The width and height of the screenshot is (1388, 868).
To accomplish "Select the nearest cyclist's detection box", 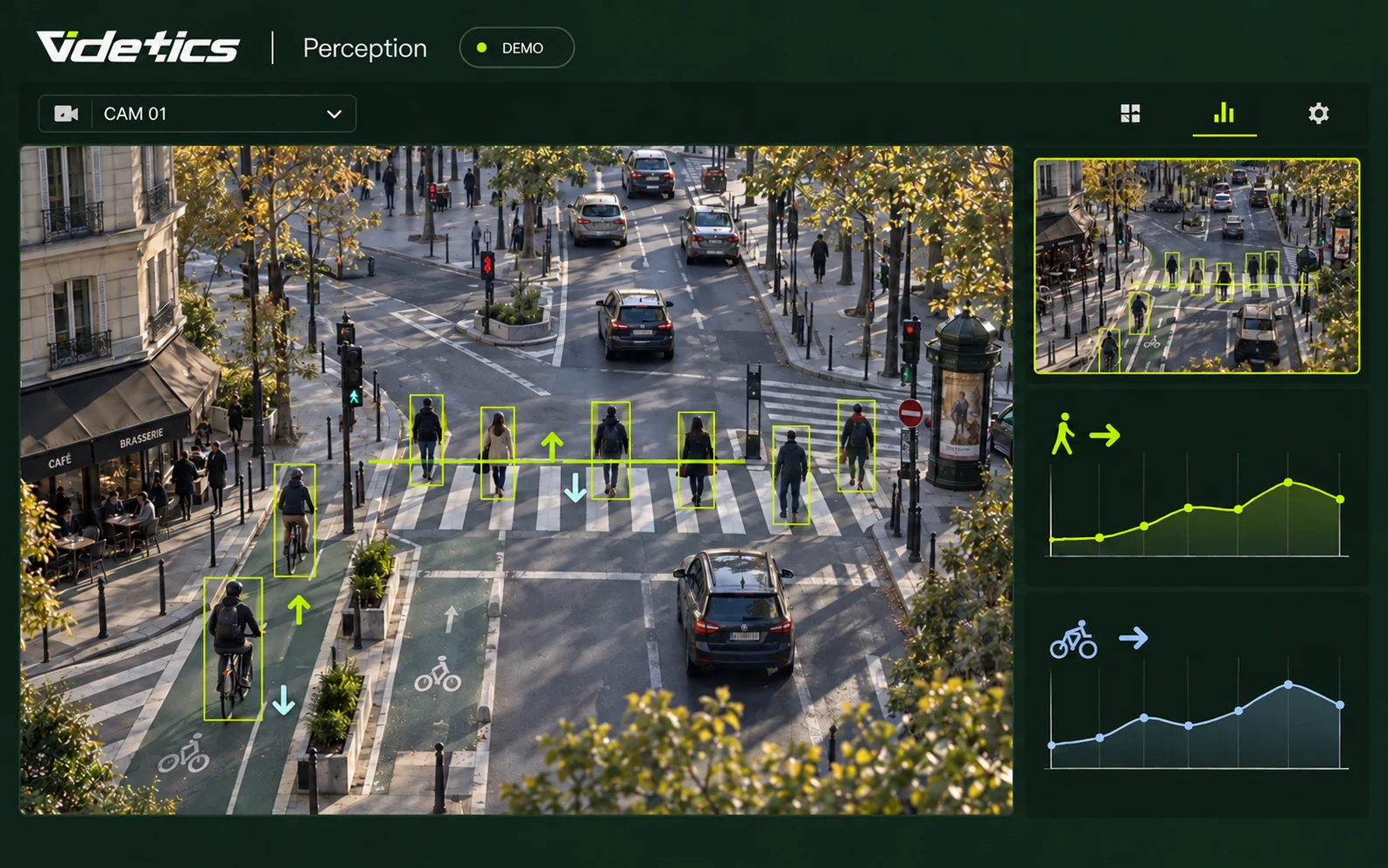I will pyautogui.click(x=233, y=648).
